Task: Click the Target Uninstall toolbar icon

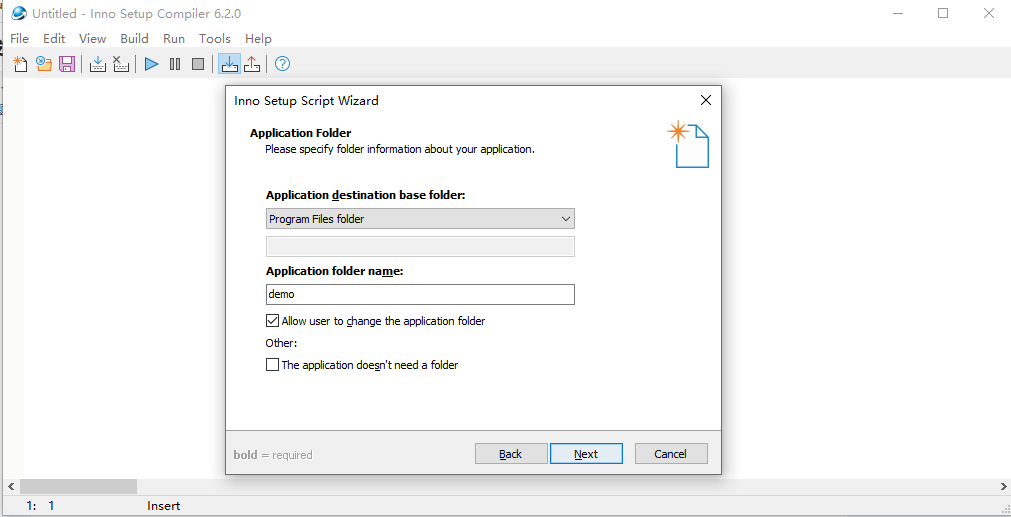Action: point(252,64)
